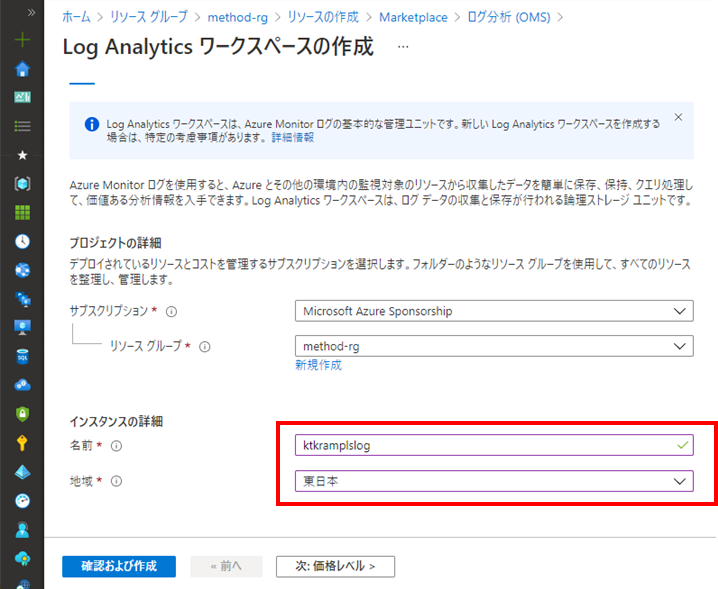Open Virtual machines monitor icon

(22, 327)
